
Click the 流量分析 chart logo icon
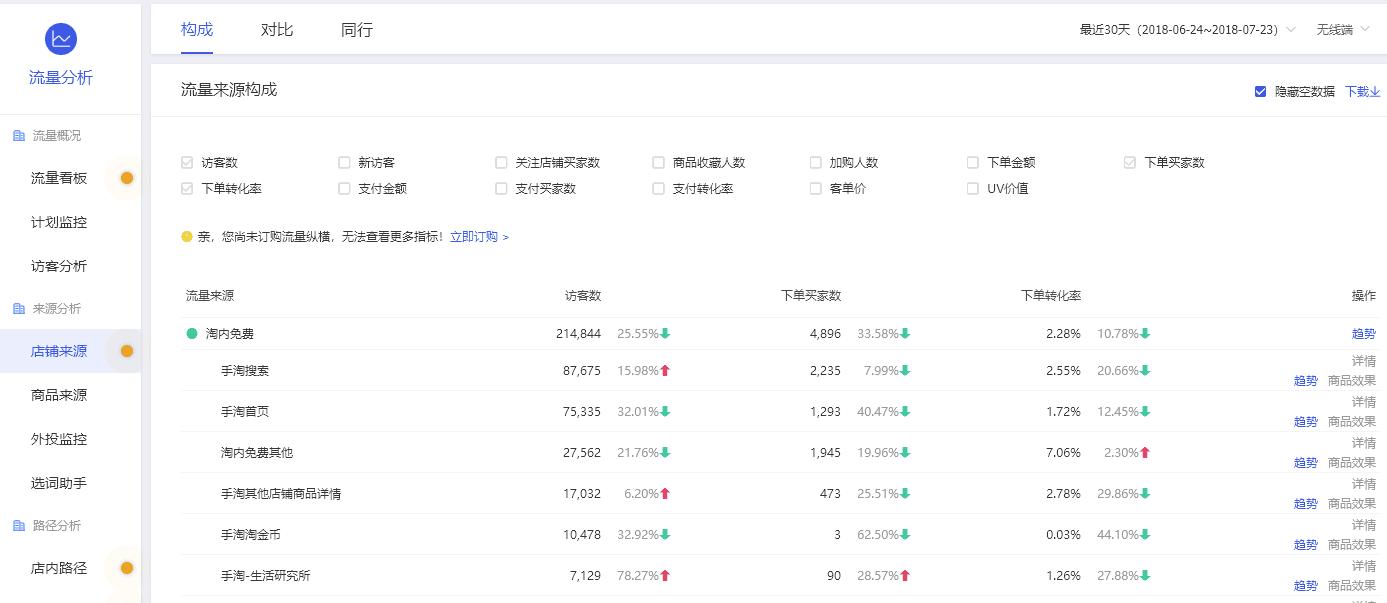coord(61,38)
